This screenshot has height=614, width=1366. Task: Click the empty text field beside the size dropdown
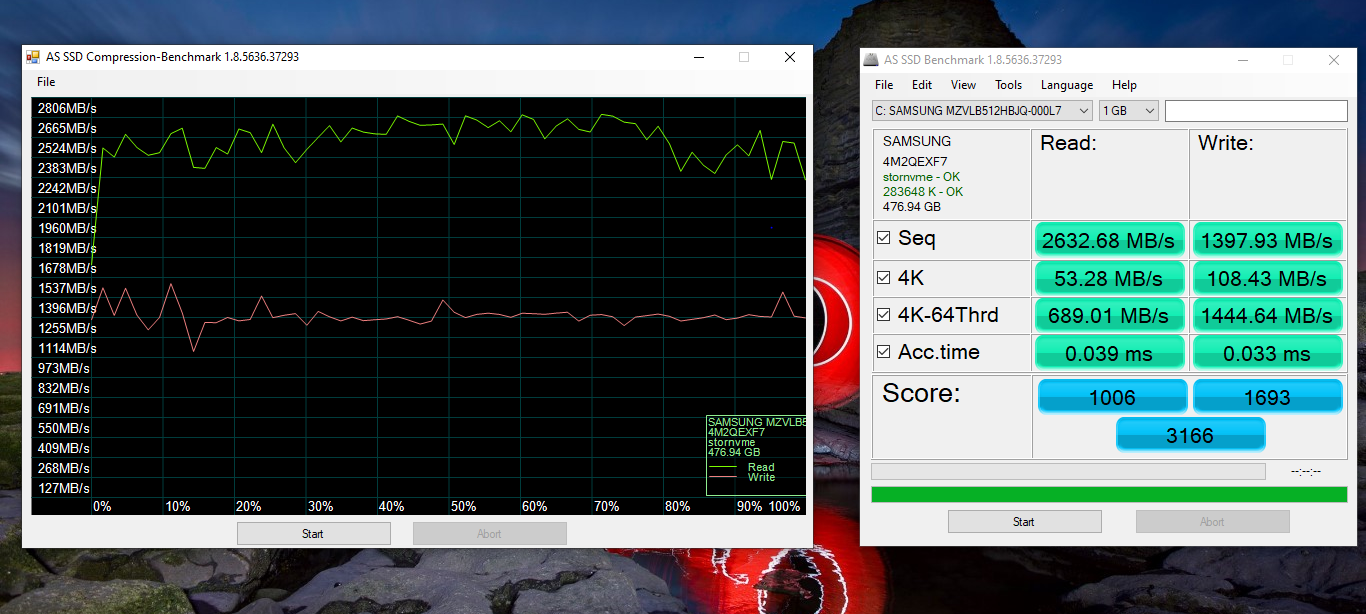(x=1255, y=111)
